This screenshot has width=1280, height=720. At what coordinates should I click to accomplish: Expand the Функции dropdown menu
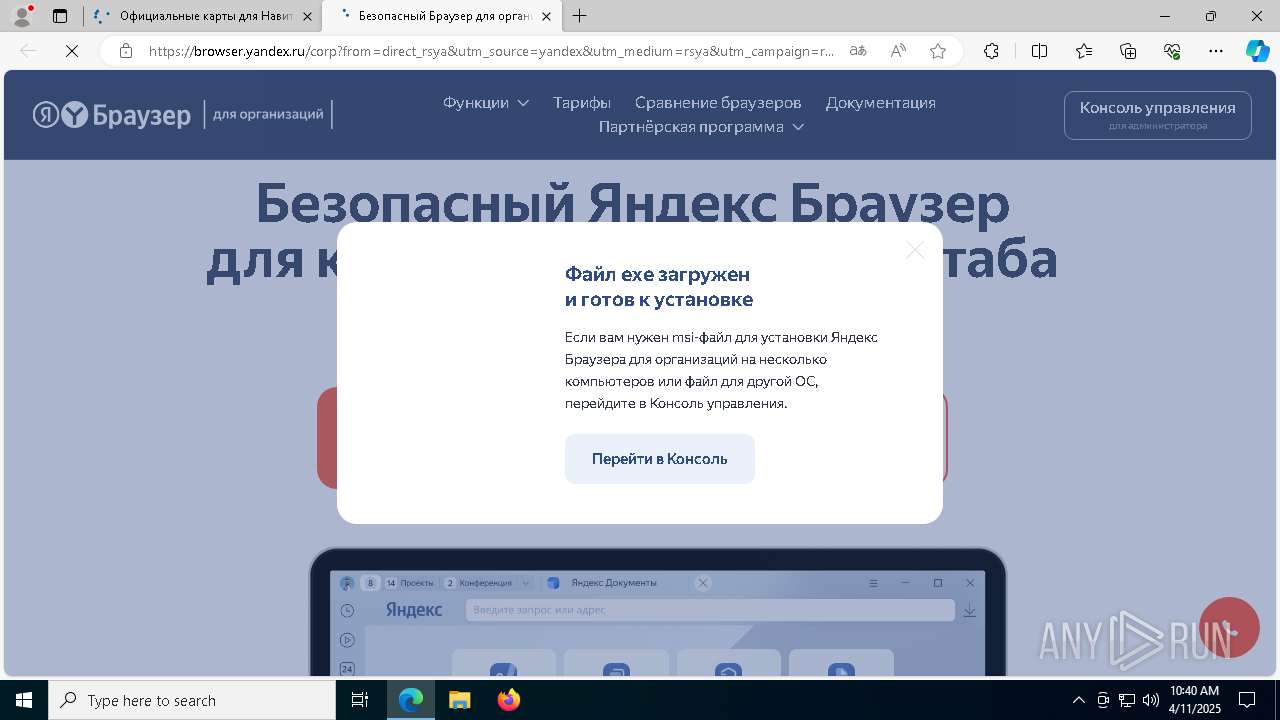tap(486, 103)
